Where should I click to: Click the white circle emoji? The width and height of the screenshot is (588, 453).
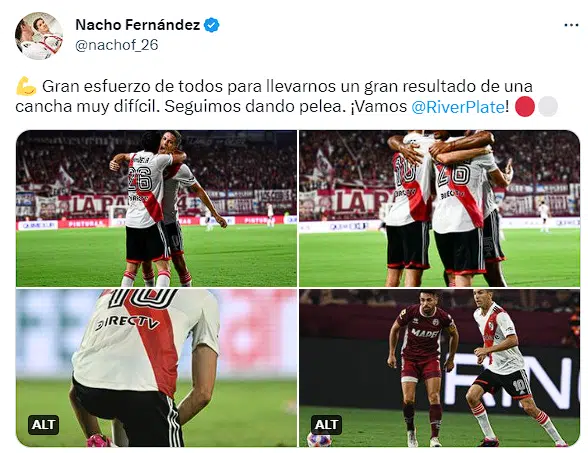548,106
